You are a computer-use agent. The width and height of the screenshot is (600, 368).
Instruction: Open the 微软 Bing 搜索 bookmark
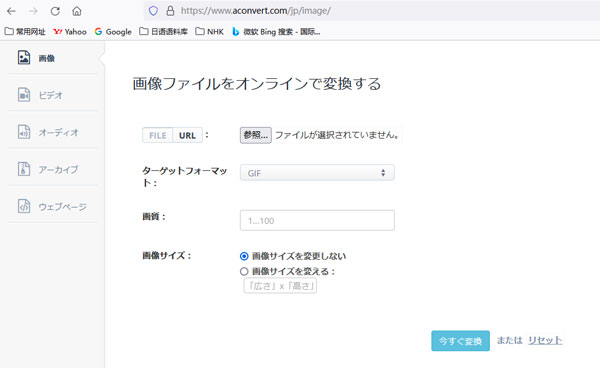pyautogui.click(x=276, y=32)
